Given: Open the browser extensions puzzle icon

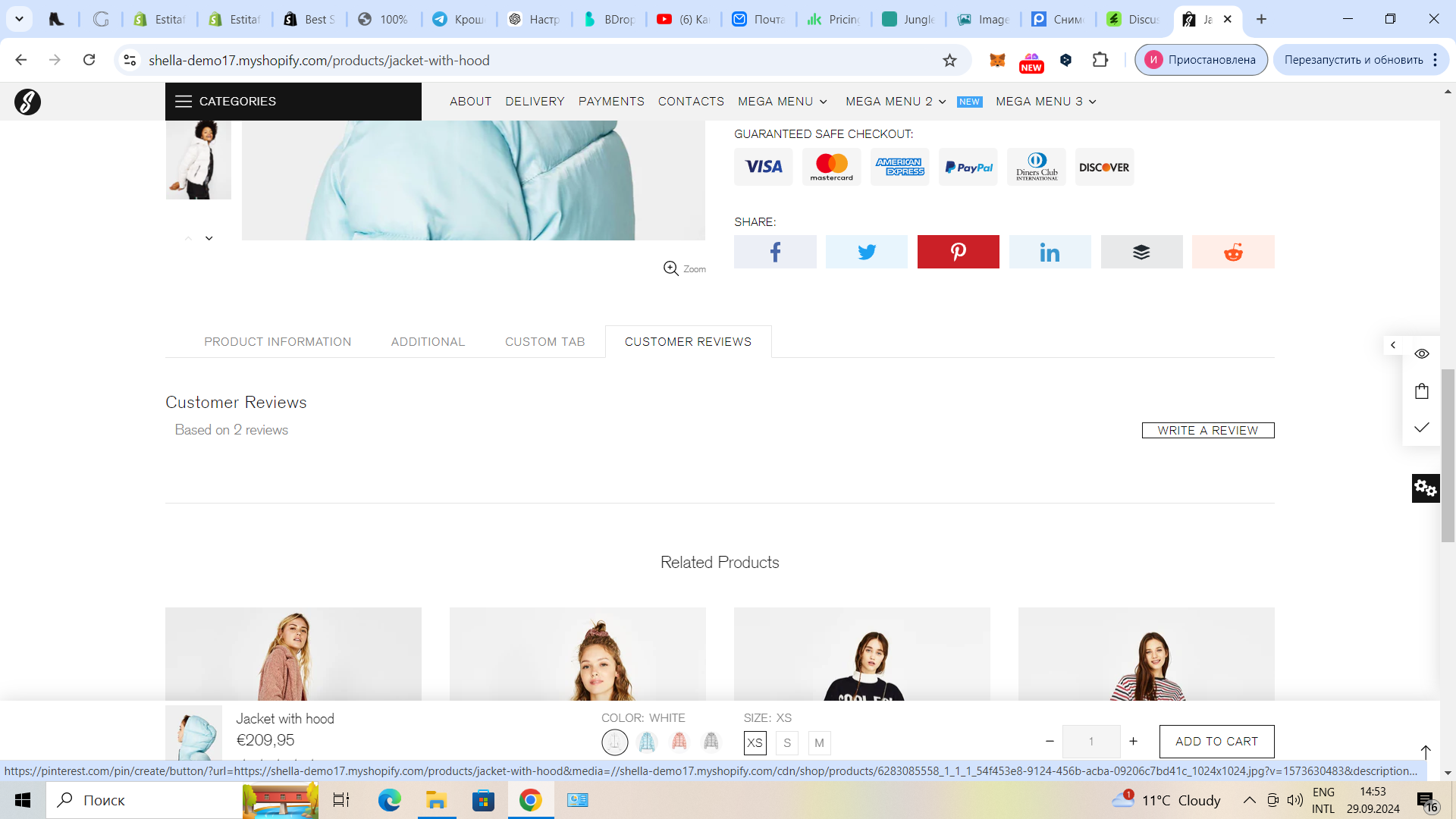Looking at the screenshot, I should (x=1100, y=60).
